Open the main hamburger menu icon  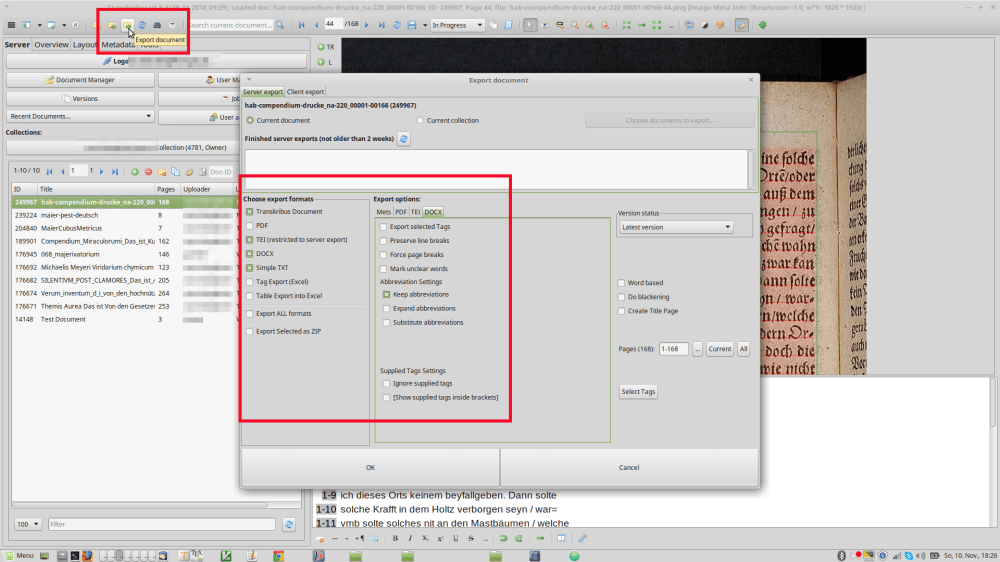coord(12,24)
